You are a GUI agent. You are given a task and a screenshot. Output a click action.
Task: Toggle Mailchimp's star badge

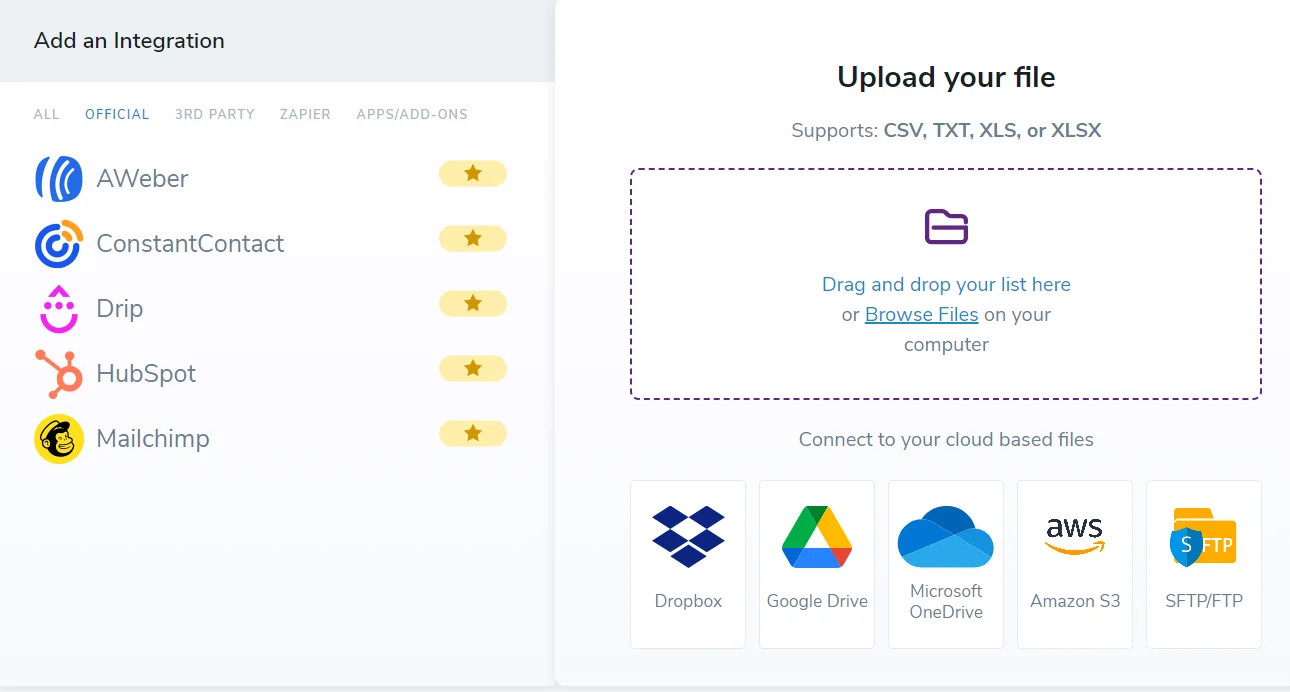pyautogui.click(x=472, y=433)
